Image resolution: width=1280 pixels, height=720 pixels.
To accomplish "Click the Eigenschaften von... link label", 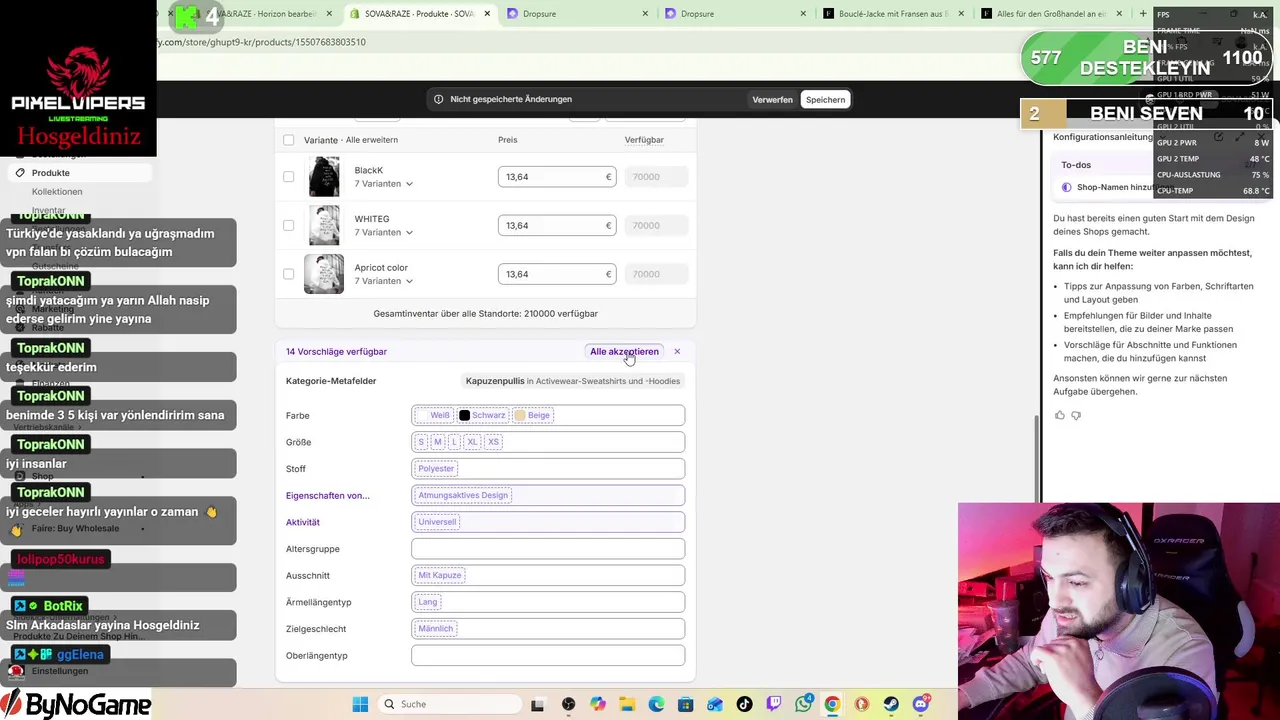I will click(328, 495).
